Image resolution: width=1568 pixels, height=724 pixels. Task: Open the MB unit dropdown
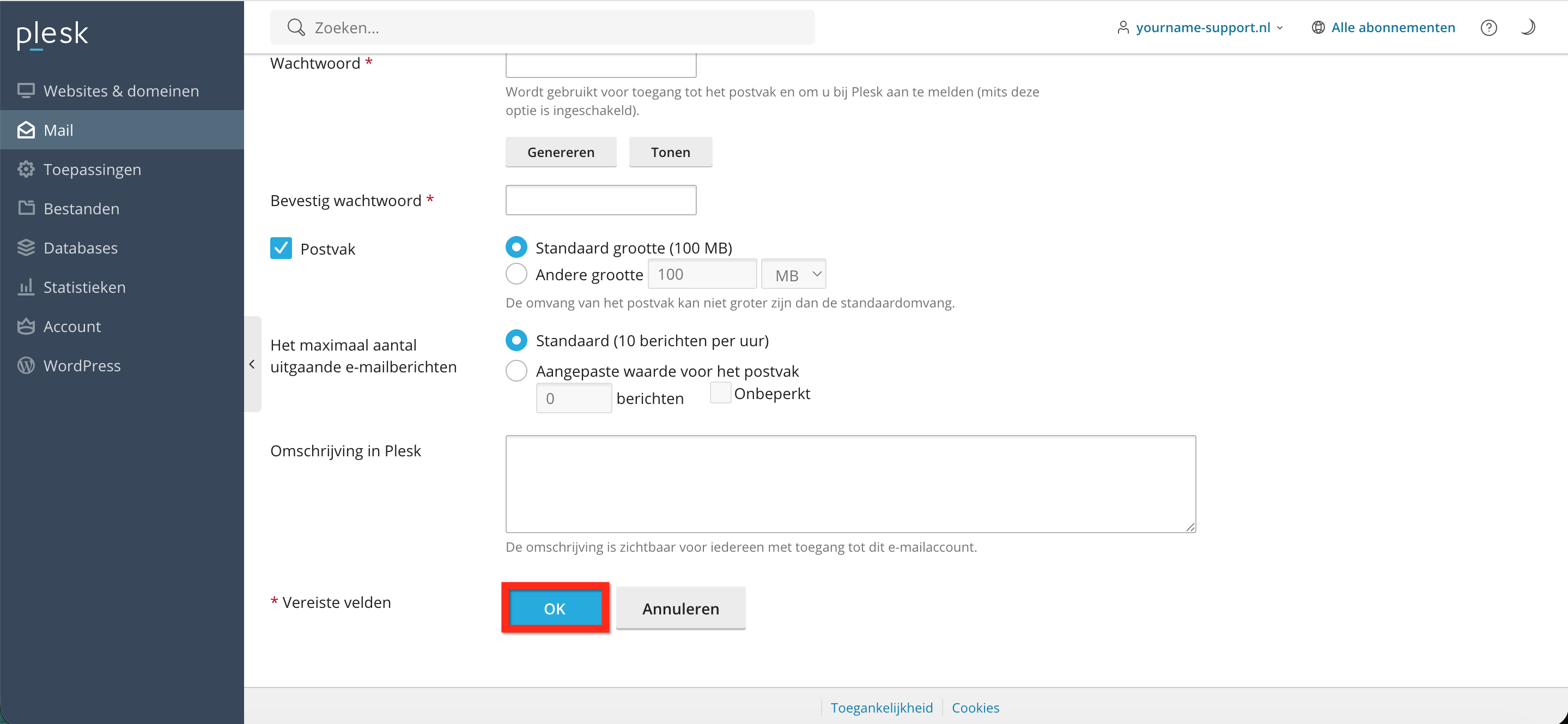(x=793, y=275)
